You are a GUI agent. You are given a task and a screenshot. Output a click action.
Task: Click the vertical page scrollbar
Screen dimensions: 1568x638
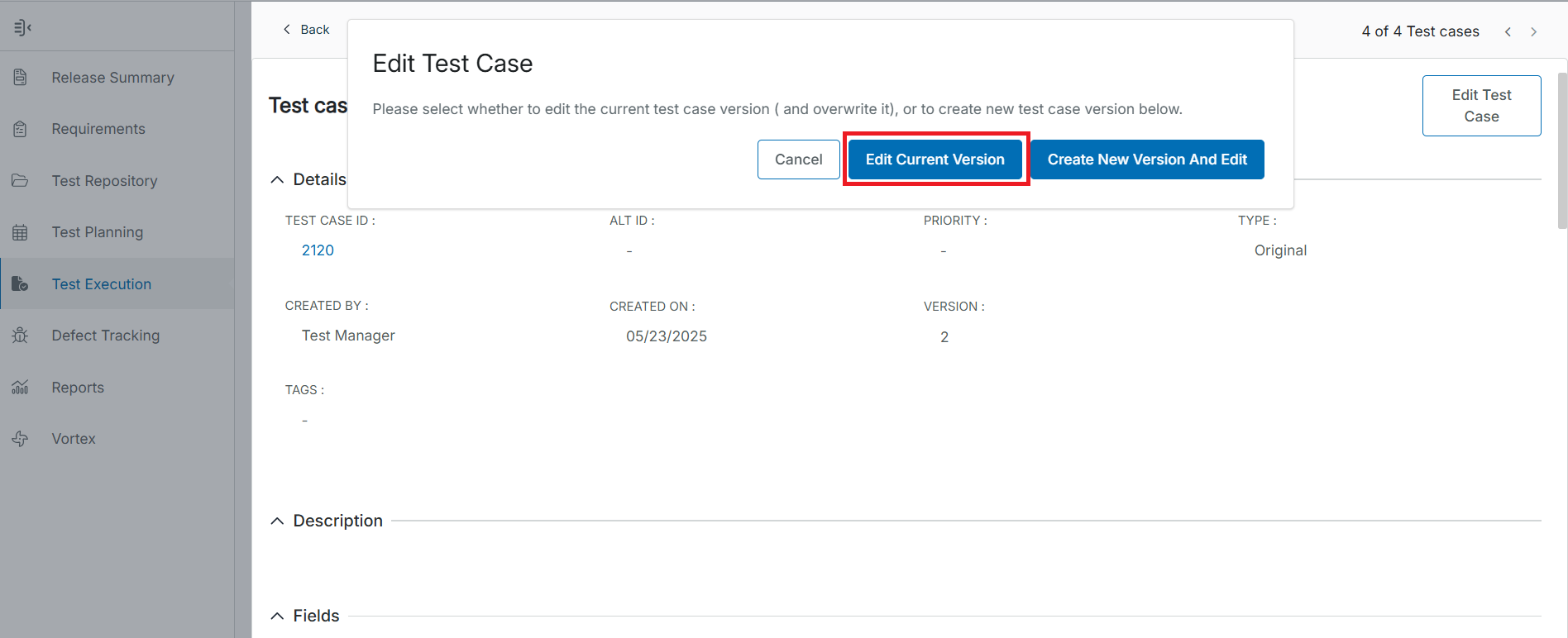[1561, 149]
